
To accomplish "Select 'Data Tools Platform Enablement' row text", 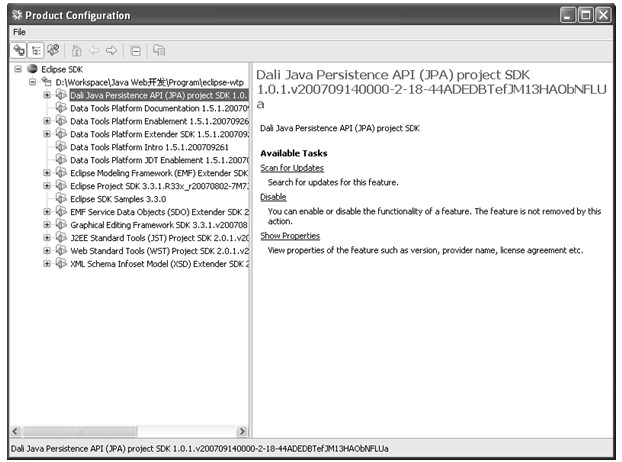I will coord(159,121).
